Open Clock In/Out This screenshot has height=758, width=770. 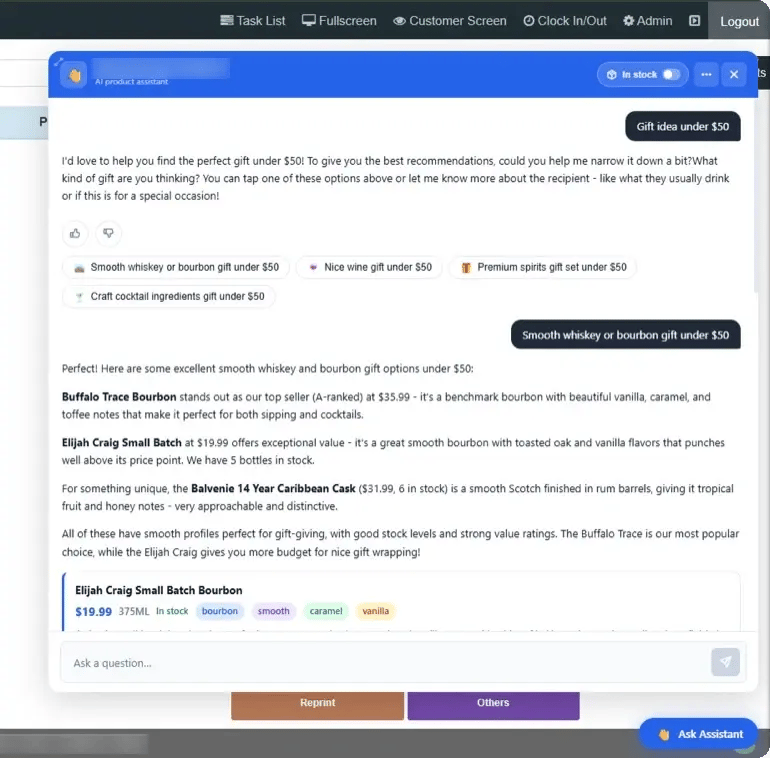pyautogui.click(x=565, y=21)
